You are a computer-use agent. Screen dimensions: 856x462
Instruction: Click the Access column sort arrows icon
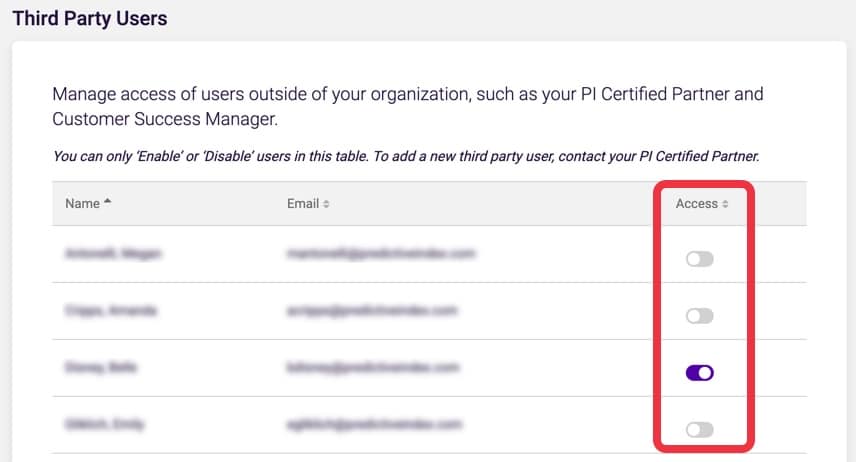(725, 204)
